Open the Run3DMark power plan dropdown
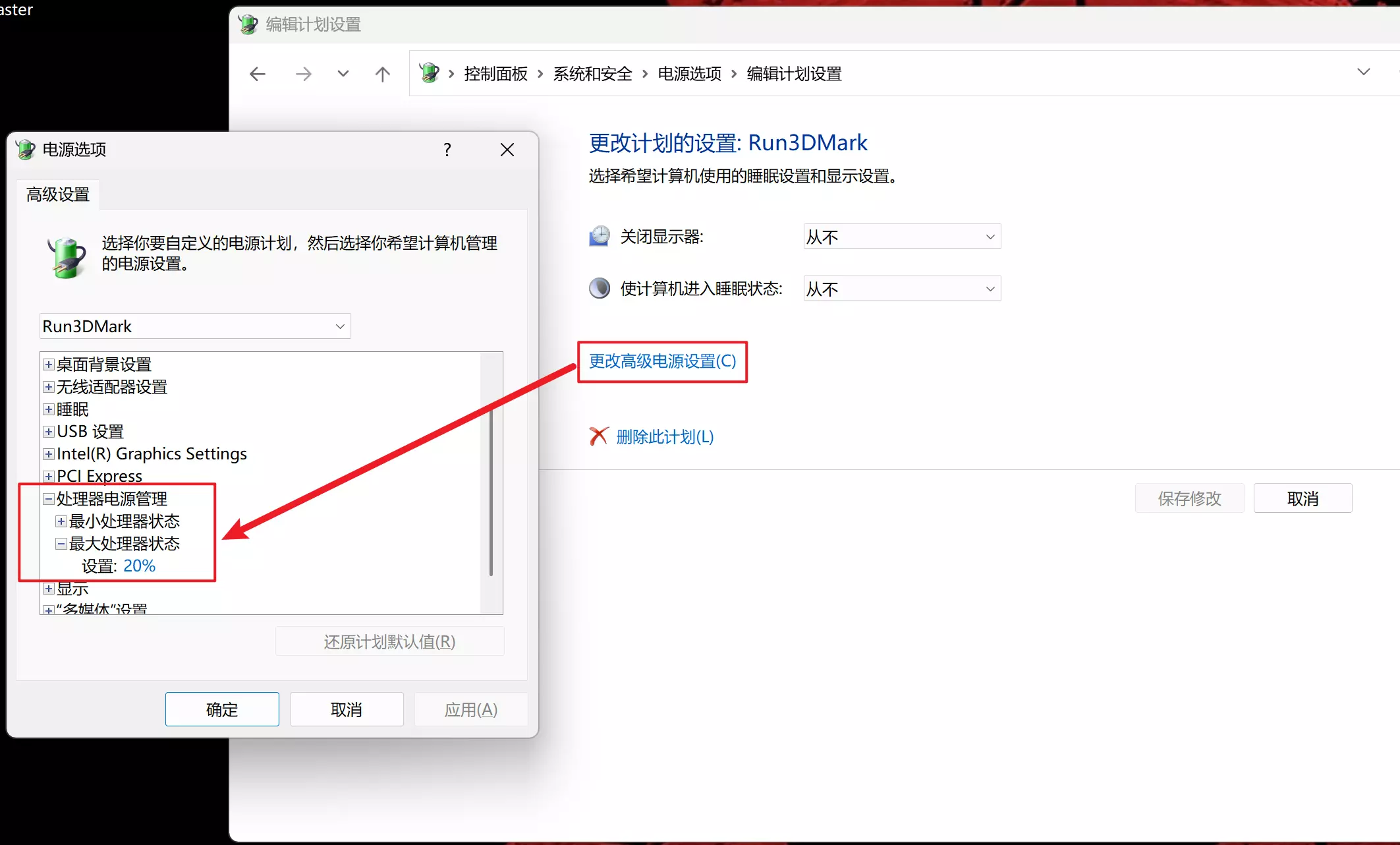The height and width of the screenshot is (845, 1400). click(x=195, y=326)
